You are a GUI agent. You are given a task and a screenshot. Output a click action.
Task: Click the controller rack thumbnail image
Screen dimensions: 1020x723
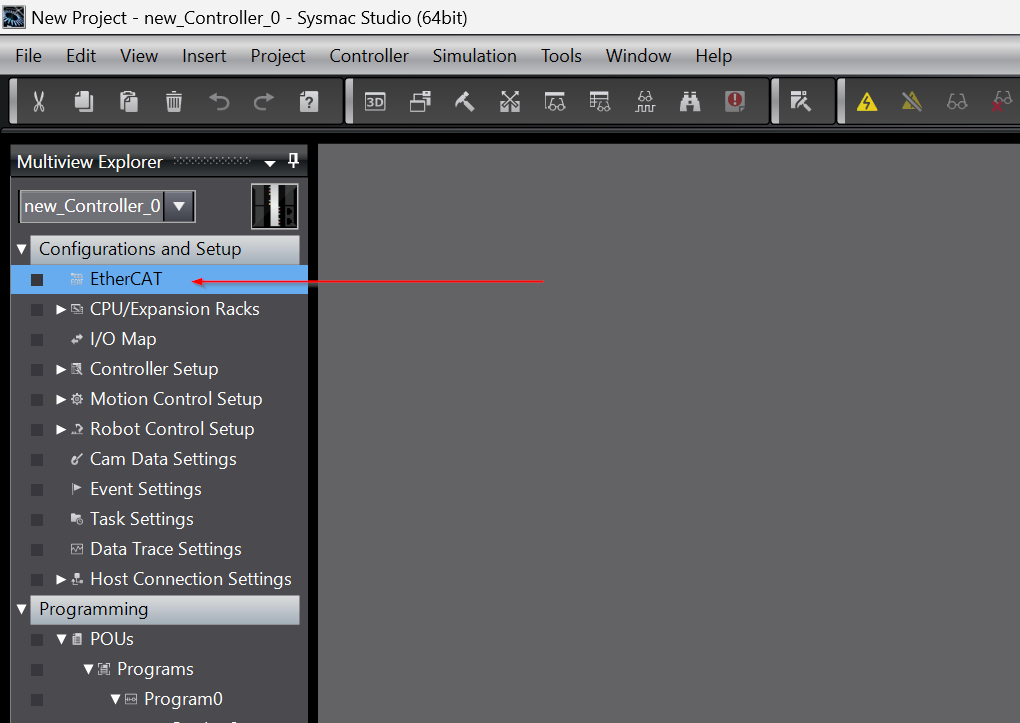click(x=275, y=206)
